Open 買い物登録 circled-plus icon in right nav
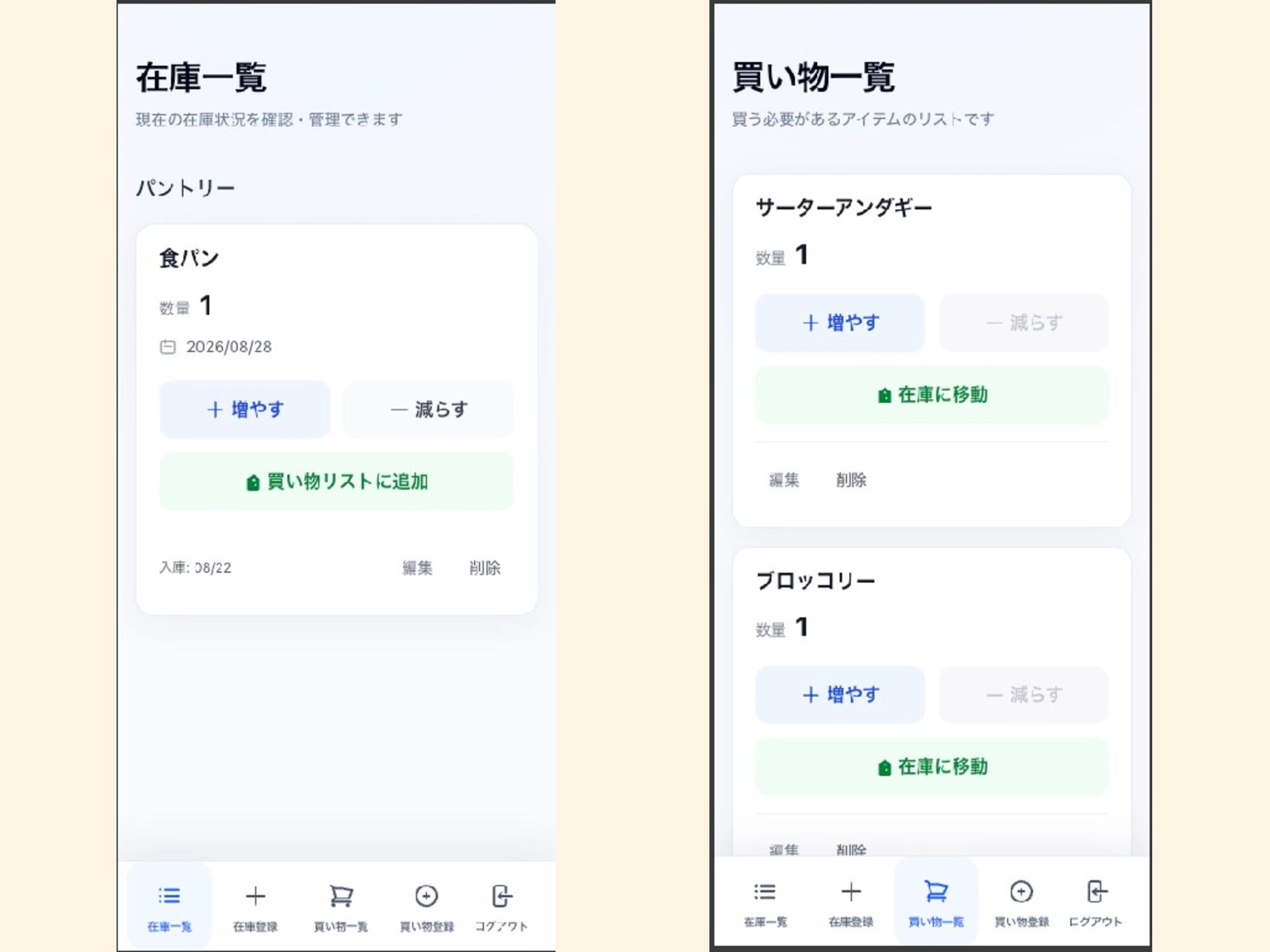The width and height of the screenshot is (1270, 952). pos(1021,891)
